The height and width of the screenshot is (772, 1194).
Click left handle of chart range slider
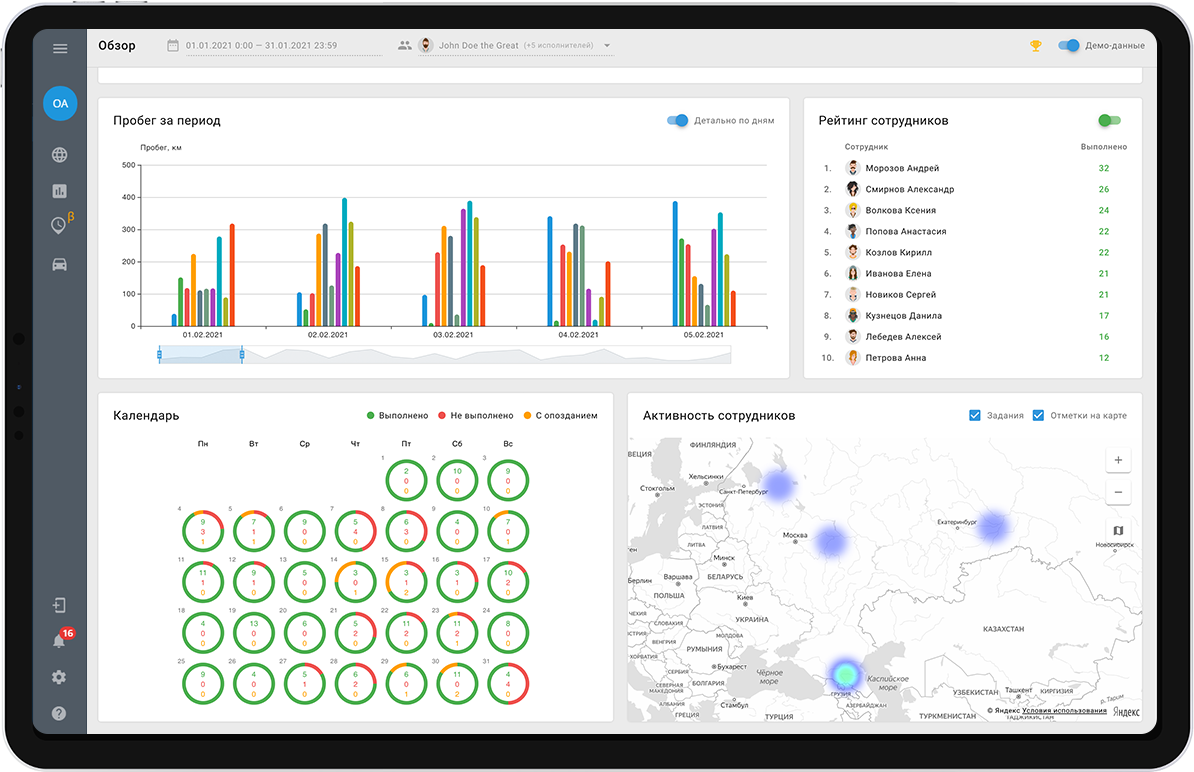click(x=159, y=354)
